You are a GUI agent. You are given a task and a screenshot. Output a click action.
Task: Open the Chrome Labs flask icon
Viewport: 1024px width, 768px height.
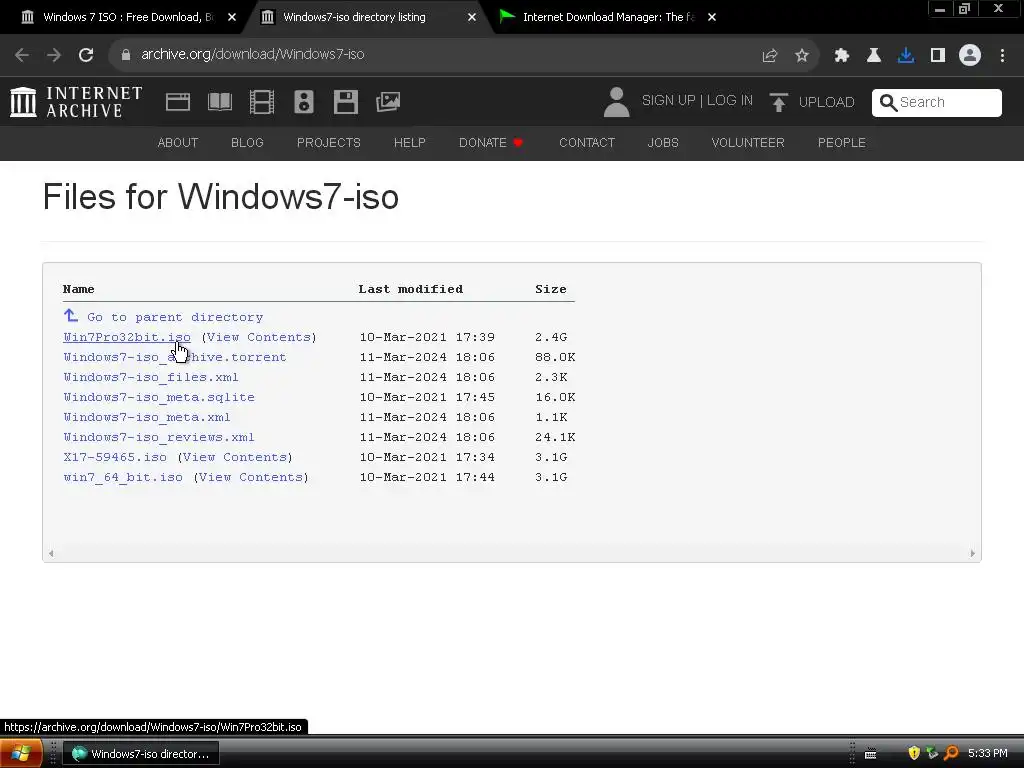tap(874, 55)
